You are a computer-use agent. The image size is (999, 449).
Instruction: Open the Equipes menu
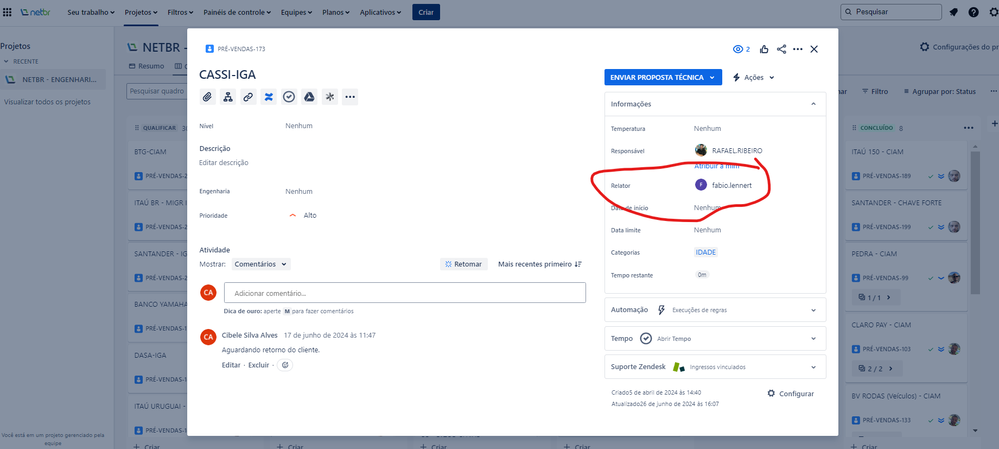click(296, 12)
